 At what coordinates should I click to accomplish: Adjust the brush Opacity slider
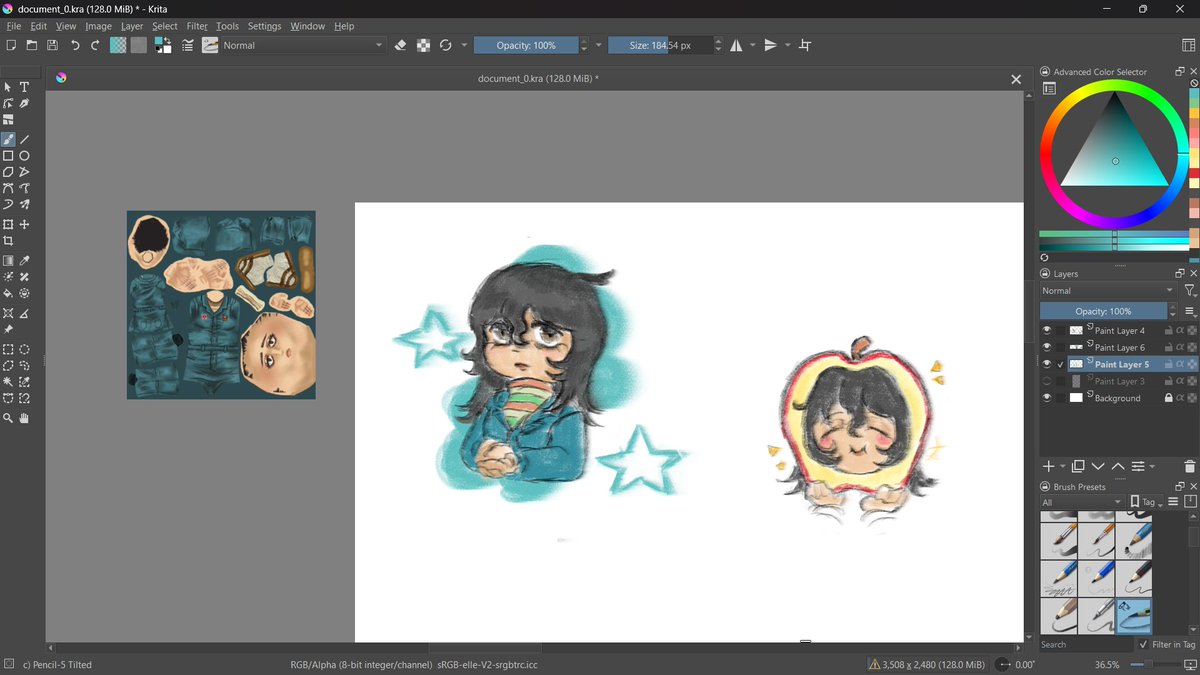point(526,45)
